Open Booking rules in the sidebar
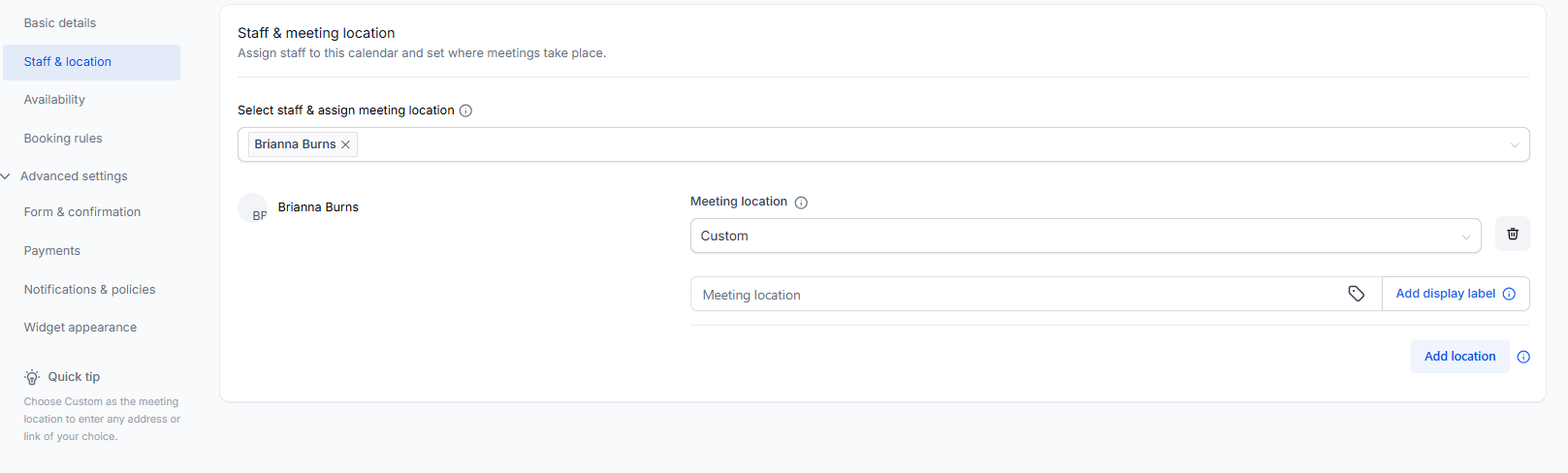 click(x=63, y=139)
